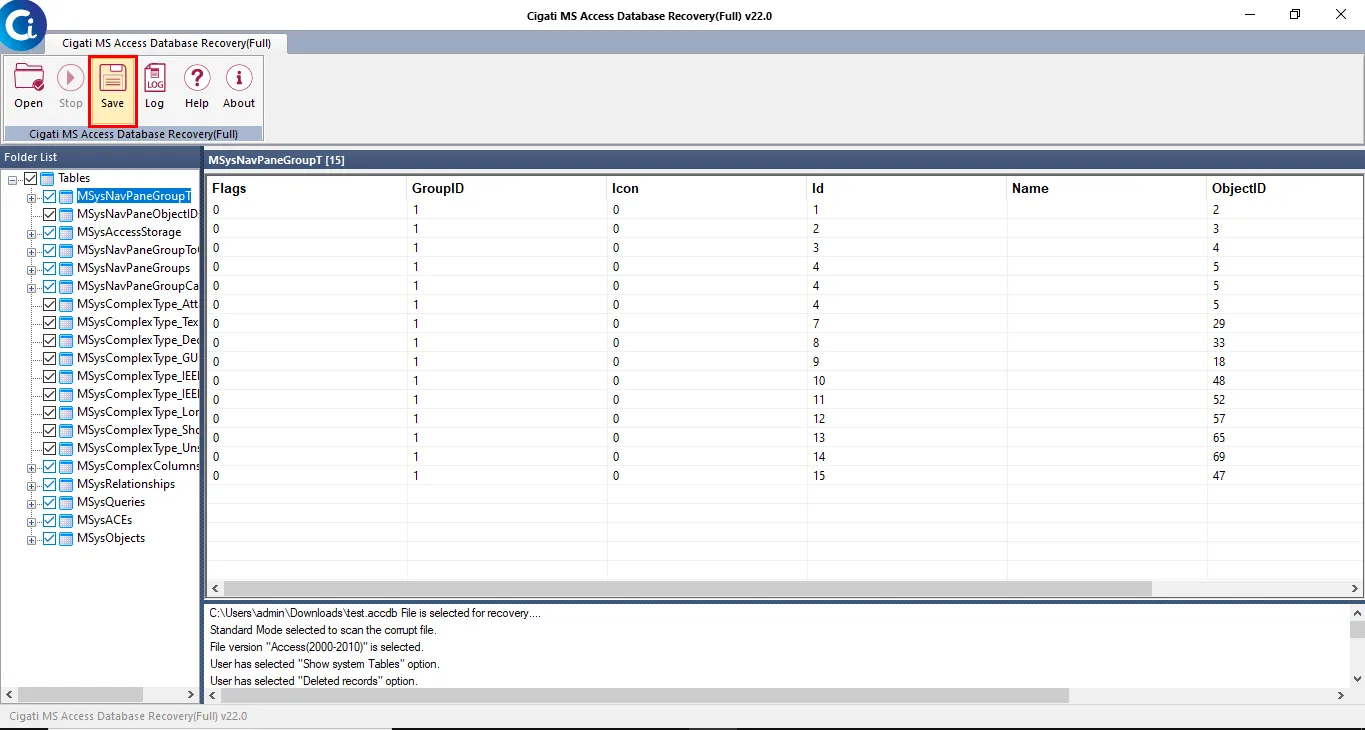Uncheck the MSysComplexColumns checkbox
1365x730 pixels.
[x=49, y=466]
